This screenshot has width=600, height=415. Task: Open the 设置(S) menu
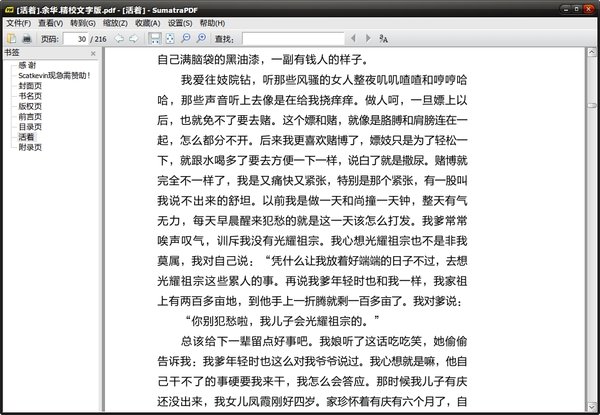pos(180,23)
